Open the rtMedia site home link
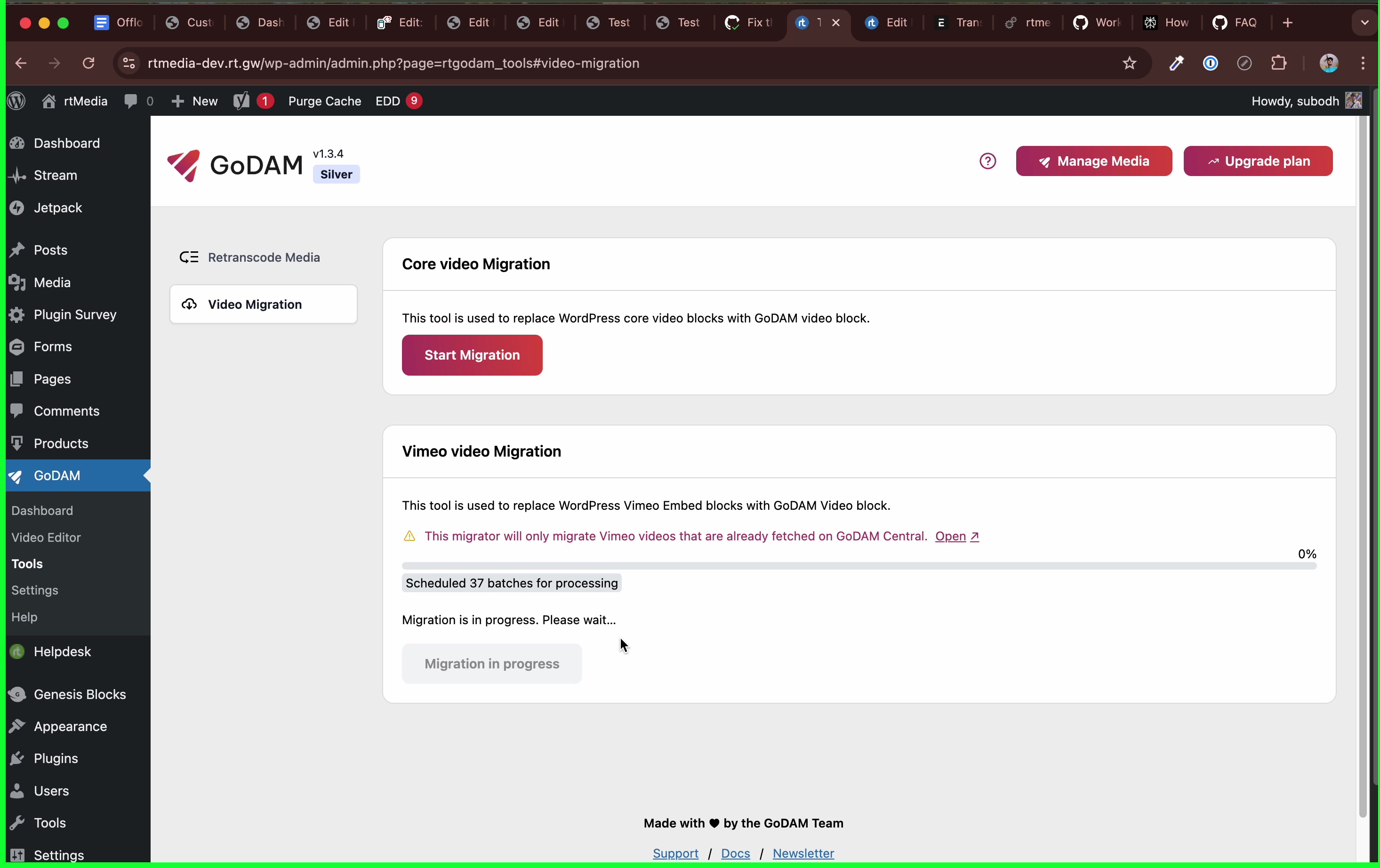The height and width of the screenshot is (868, 1380). click(x=74, y=101)
